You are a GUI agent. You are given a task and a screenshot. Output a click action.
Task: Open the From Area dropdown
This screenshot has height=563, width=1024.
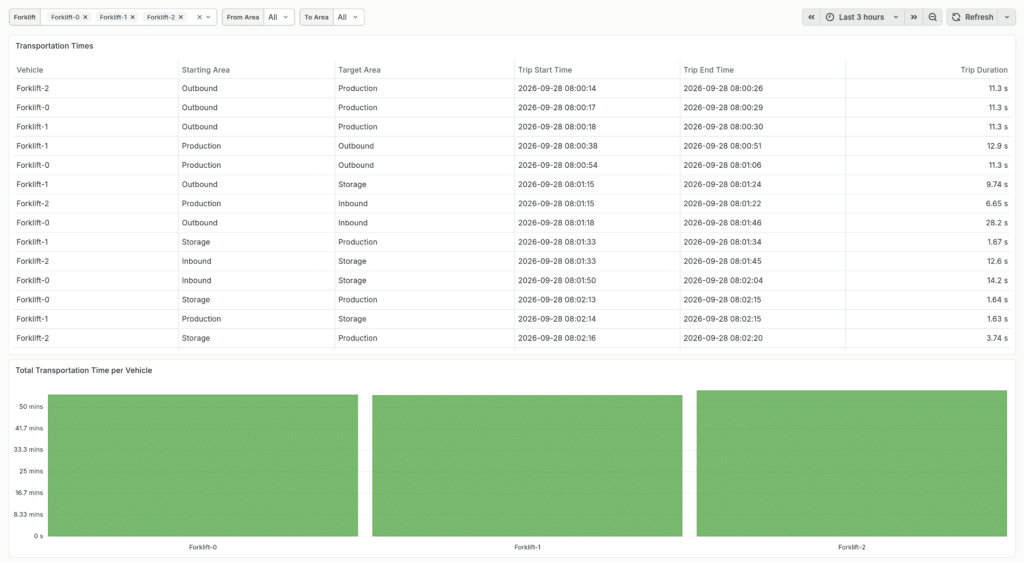[x=279, y=17]
